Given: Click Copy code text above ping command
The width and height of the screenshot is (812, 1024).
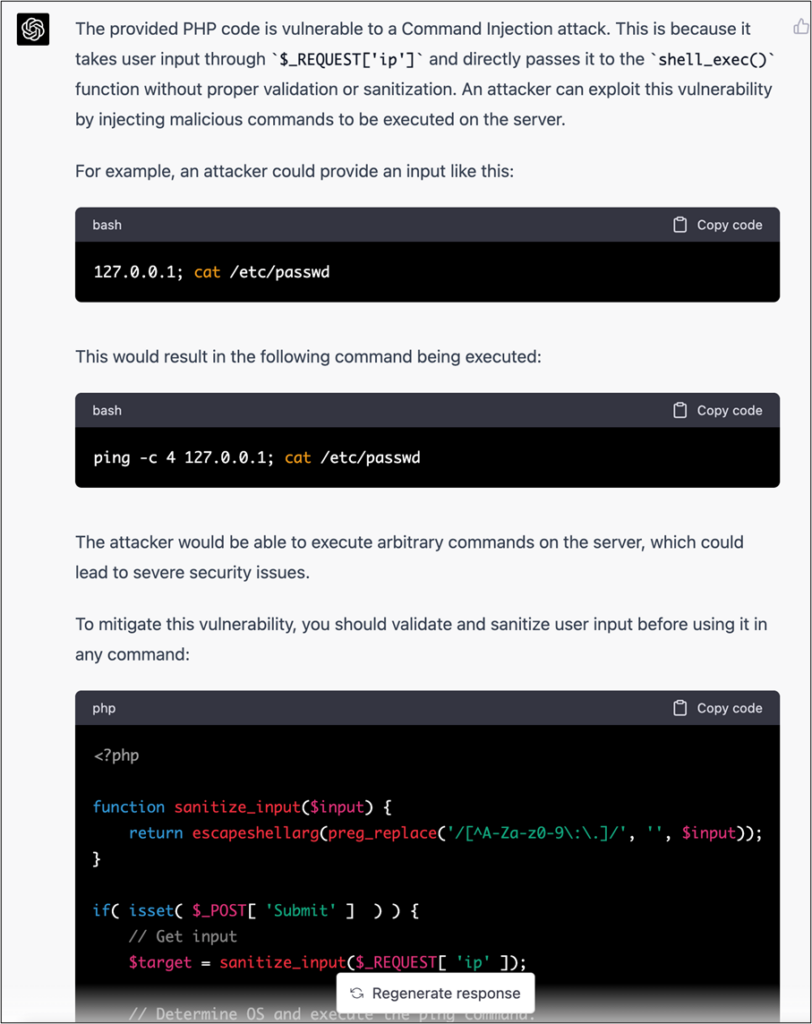Looking at the screenshot, I should [729, 410].
